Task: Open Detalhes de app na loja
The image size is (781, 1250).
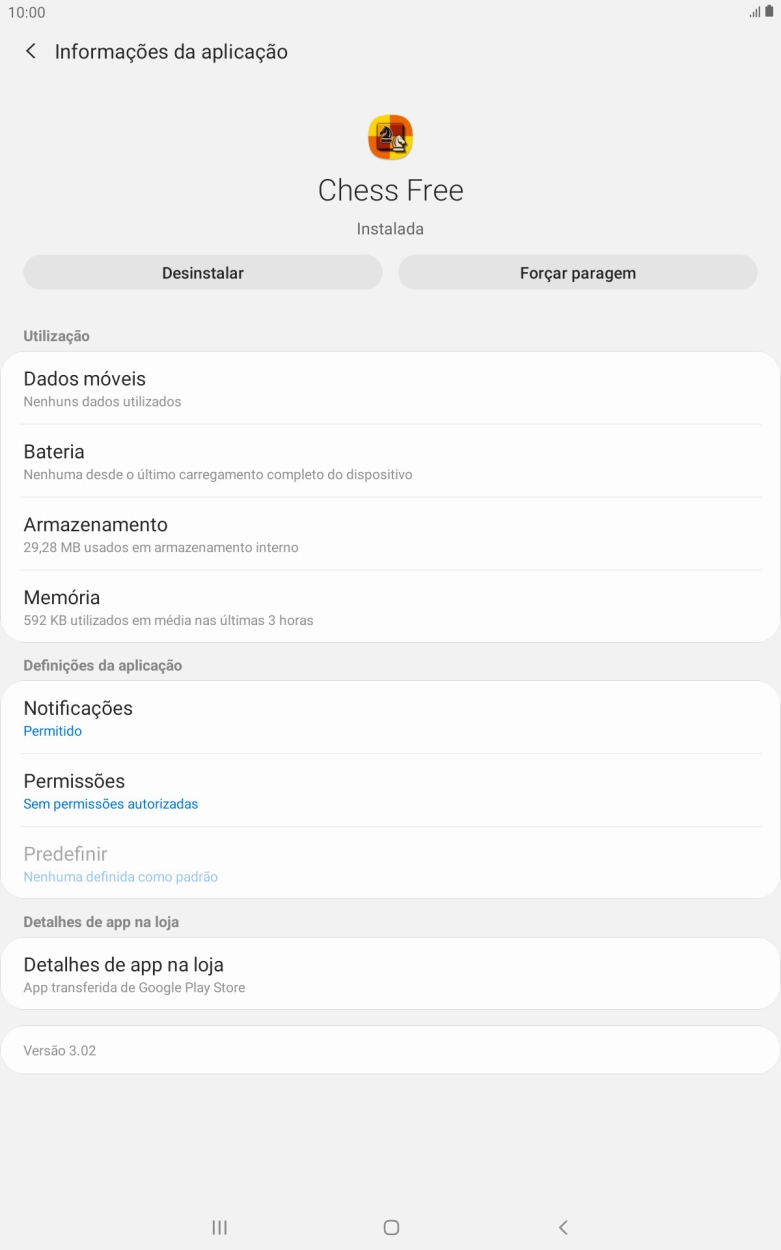Action: (x=390, y=974)
